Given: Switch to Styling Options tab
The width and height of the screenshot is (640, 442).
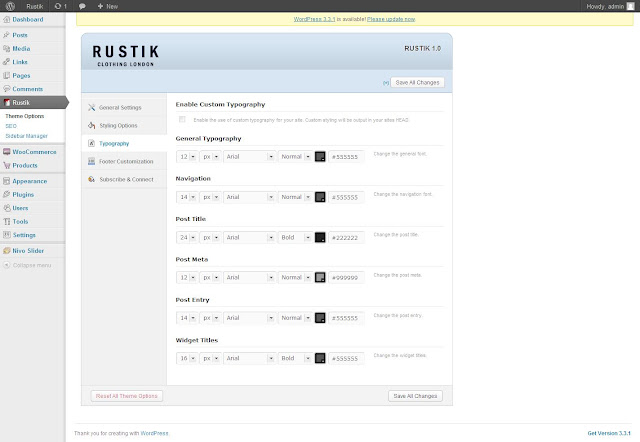Looking at the screenshot, I should pos(124,125).
